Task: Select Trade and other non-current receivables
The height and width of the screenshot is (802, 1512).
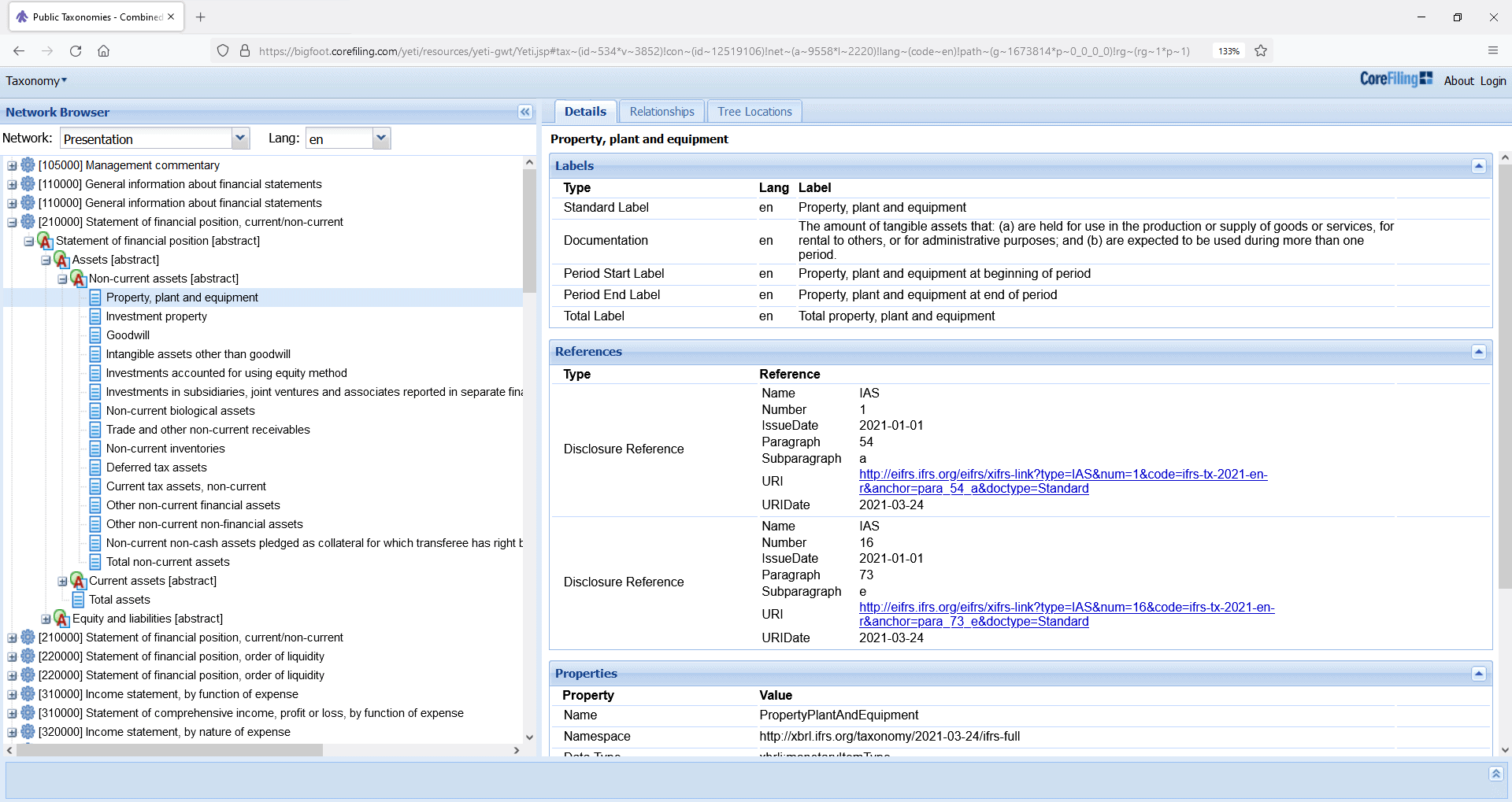Action: point(208,430)
